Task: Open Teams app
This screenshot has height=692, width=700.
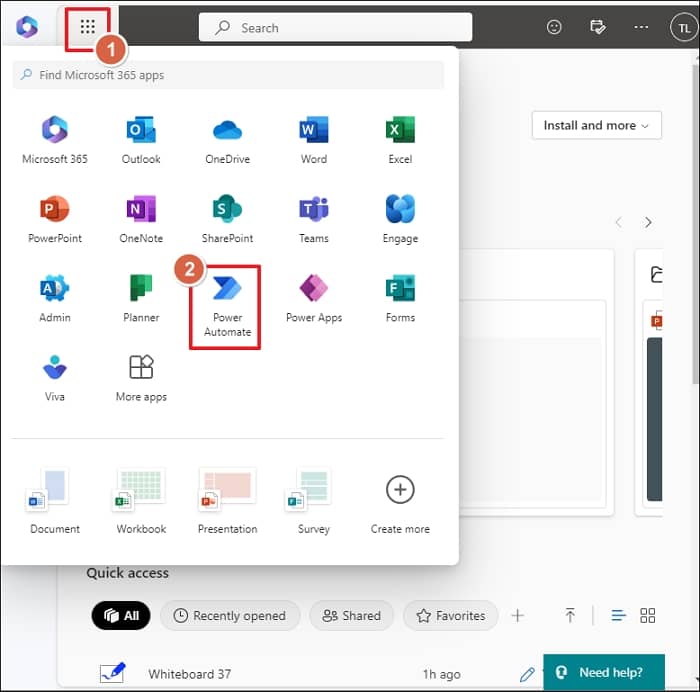Action: point(314,219)
